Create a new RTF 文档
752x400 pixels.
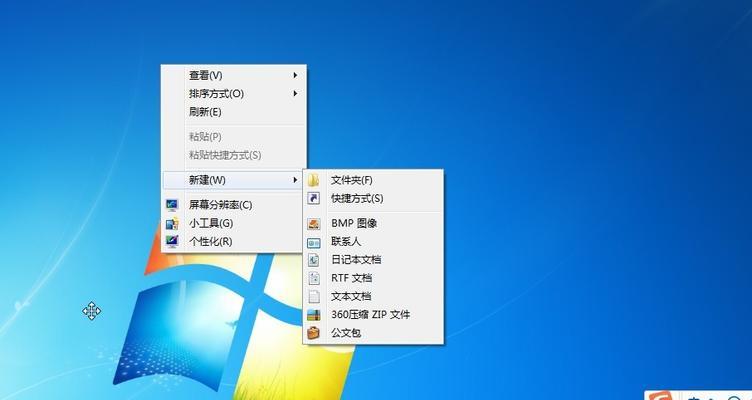tap(373, 278)
